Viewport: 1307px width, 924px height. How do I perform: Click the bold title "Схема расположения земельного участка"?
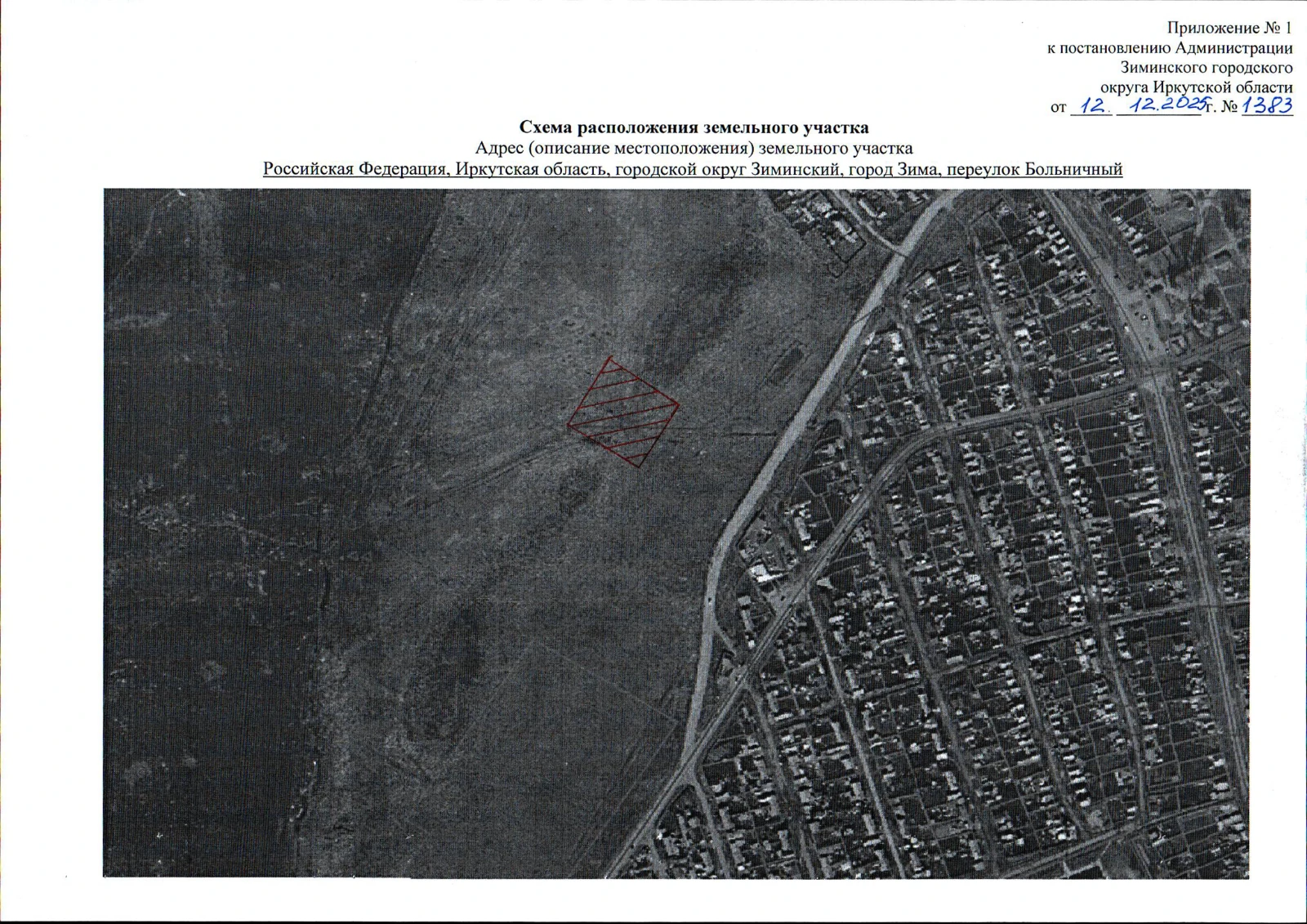(x=694, y=127)
